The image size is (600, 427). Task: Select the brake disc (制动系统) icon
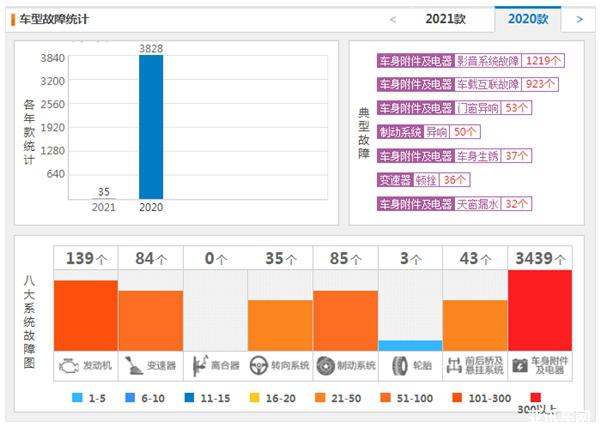coord(325,363)
